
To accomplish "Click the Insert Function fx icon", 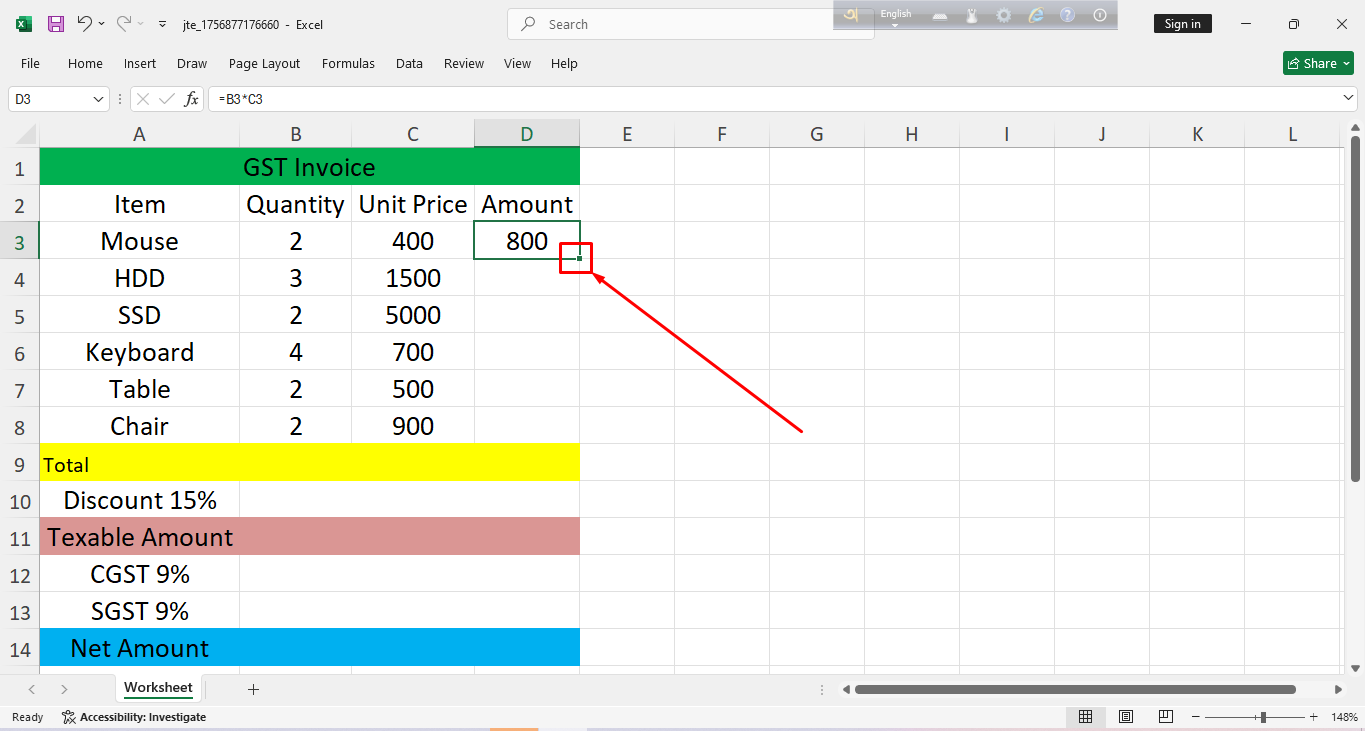I will pyautogui.click(x=191, y=99).
